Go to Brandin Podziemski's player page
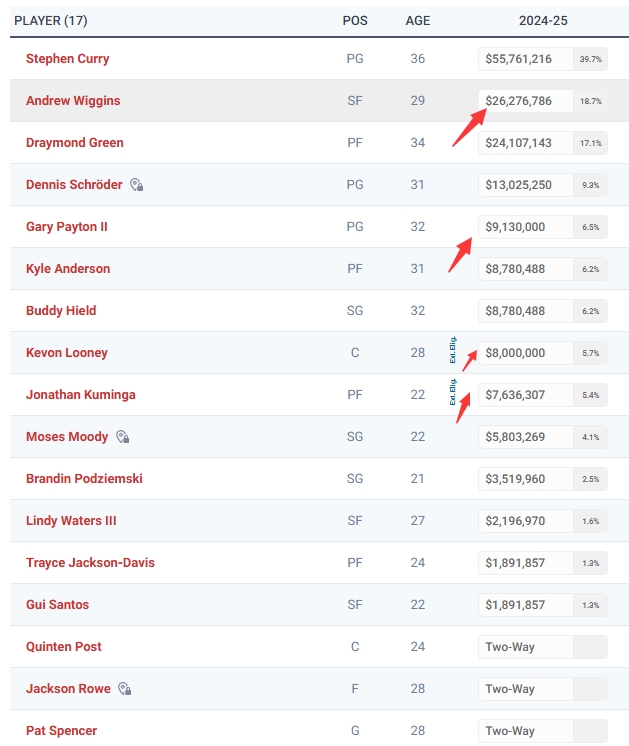The height and width of the screenshot is (746, 629). [84, 479]
